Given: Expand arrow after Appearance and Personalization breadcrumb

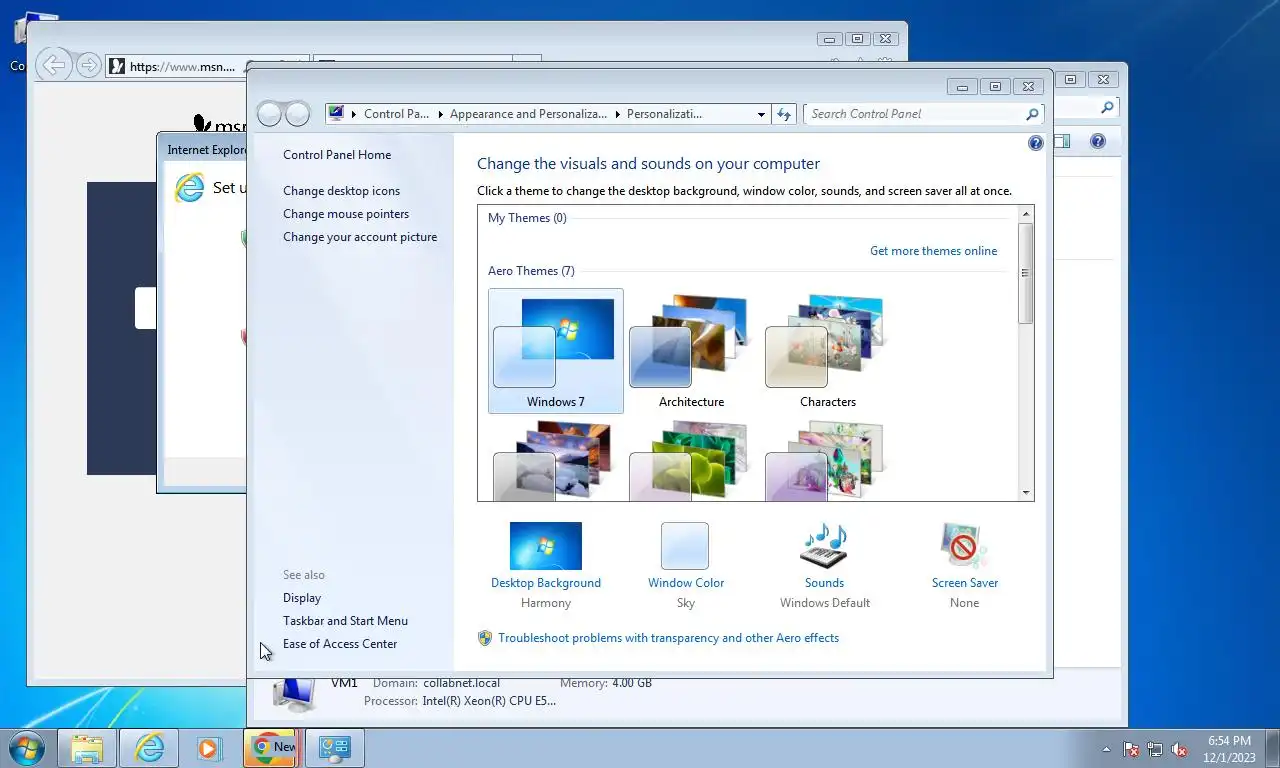Looking at the screenshot, I should 617,114.
